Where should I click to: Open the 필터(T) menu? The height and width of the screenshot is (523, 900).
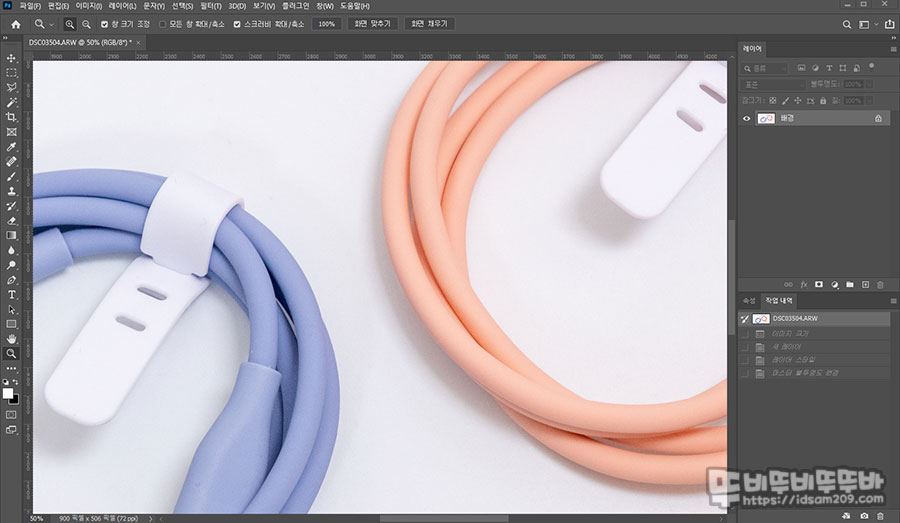[x=211, y=6]
